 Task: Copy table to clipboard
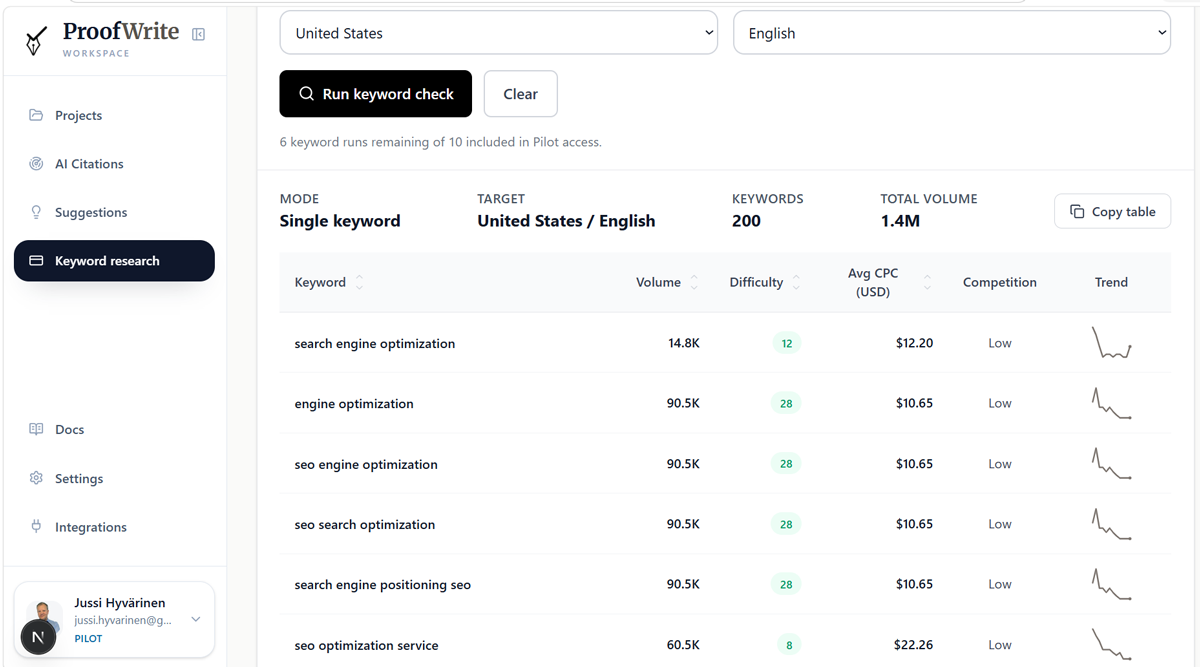click(1112, 211)
